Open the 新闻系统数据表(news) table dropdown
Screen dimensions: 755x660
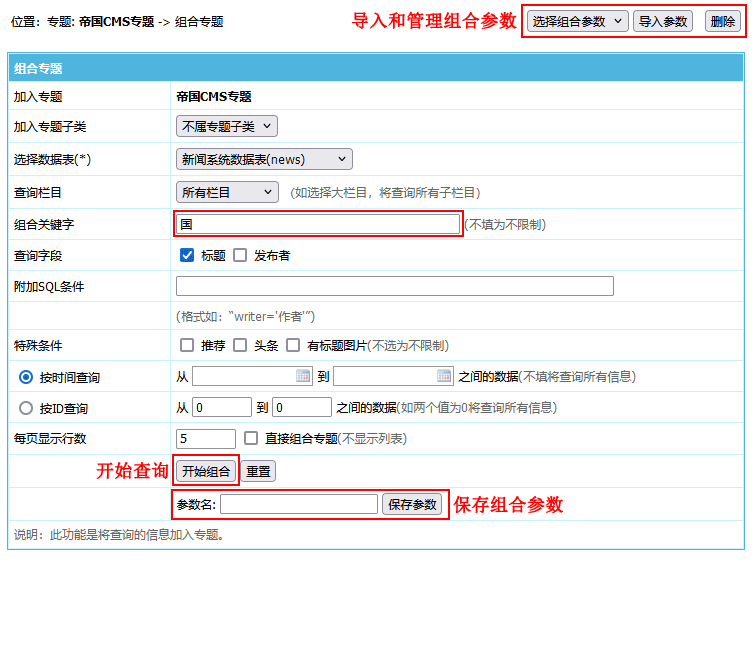pos(264,159)
